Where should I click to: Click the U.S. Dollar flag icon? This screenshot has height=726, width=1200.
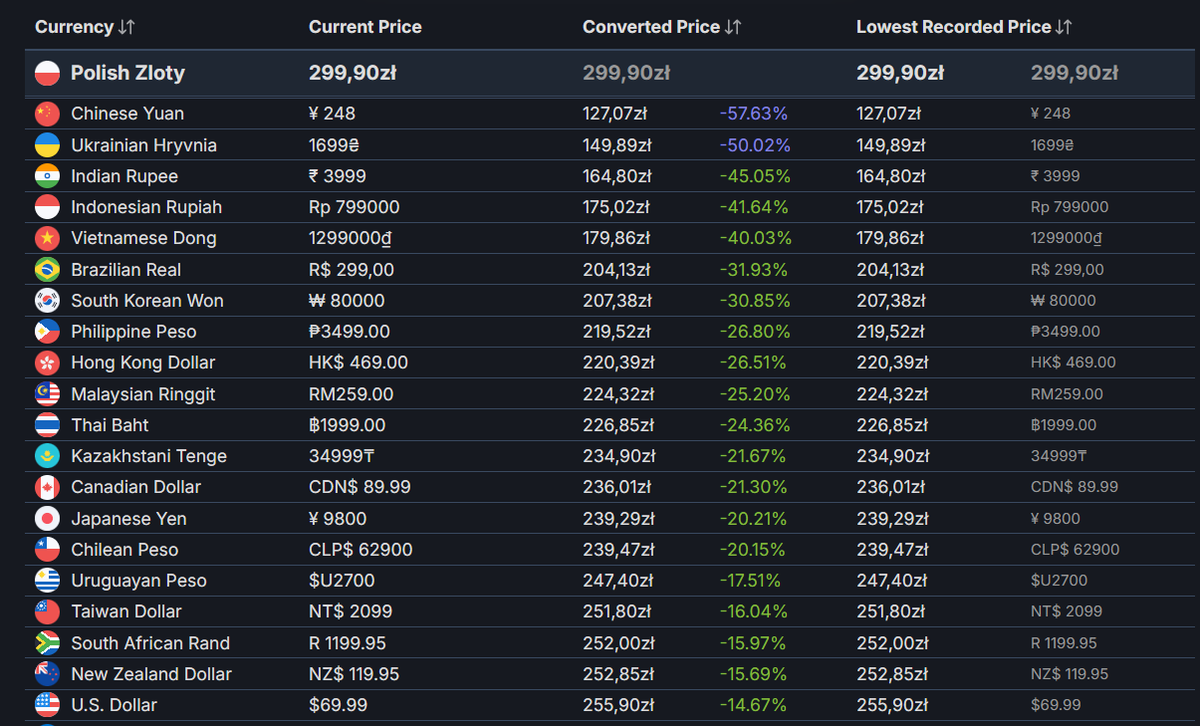[x=47, y=705]
